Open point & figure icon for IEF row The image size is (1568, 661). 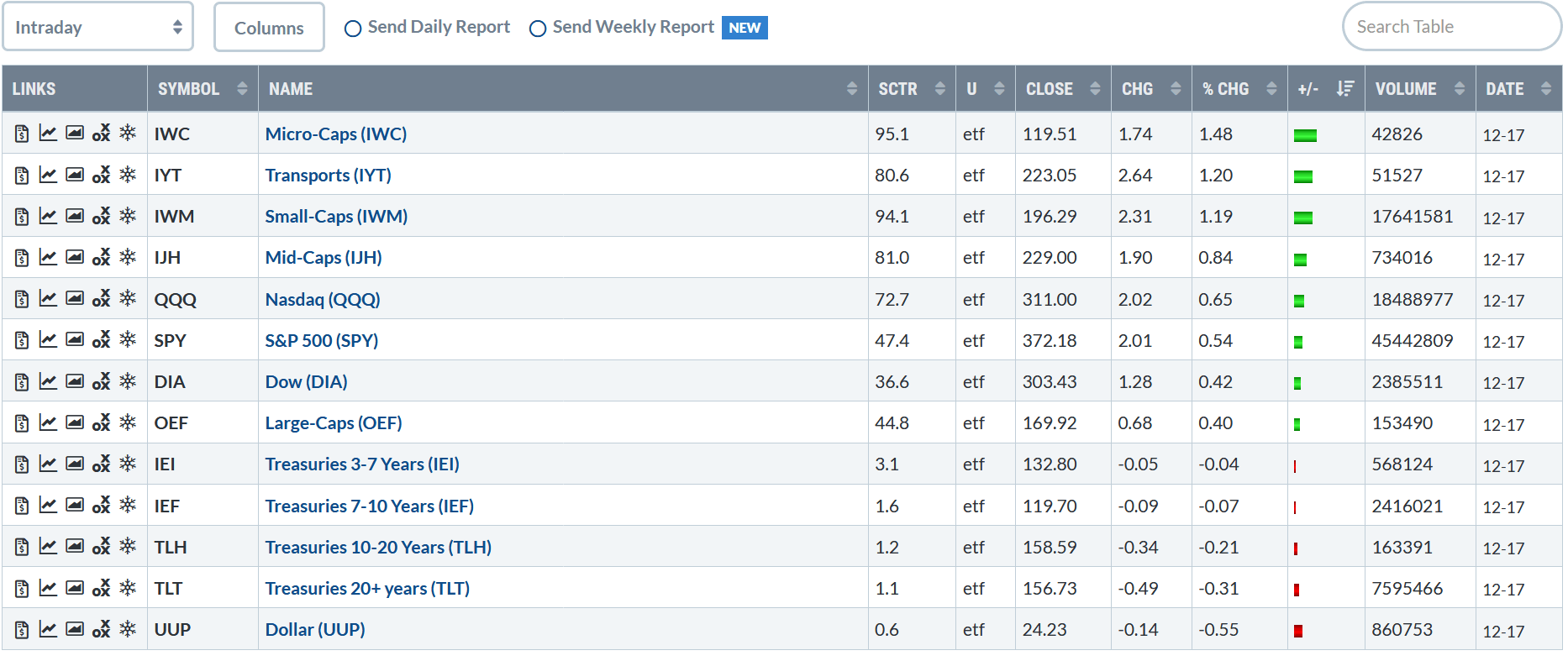click(x=101, y=505)
